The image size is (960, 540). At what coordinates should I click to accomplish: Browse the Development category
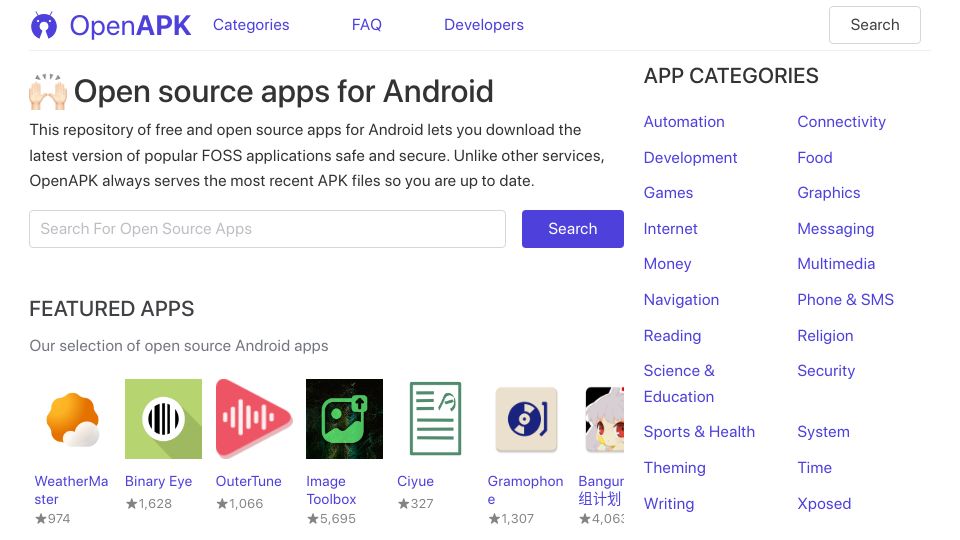[x=690, y=158]
